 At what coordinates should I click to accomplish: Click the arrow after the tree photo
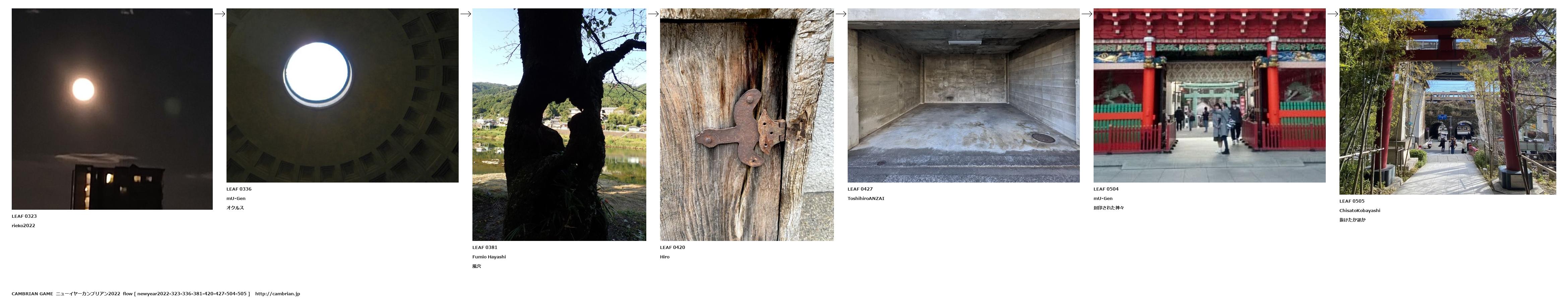(x=653, y=14)
